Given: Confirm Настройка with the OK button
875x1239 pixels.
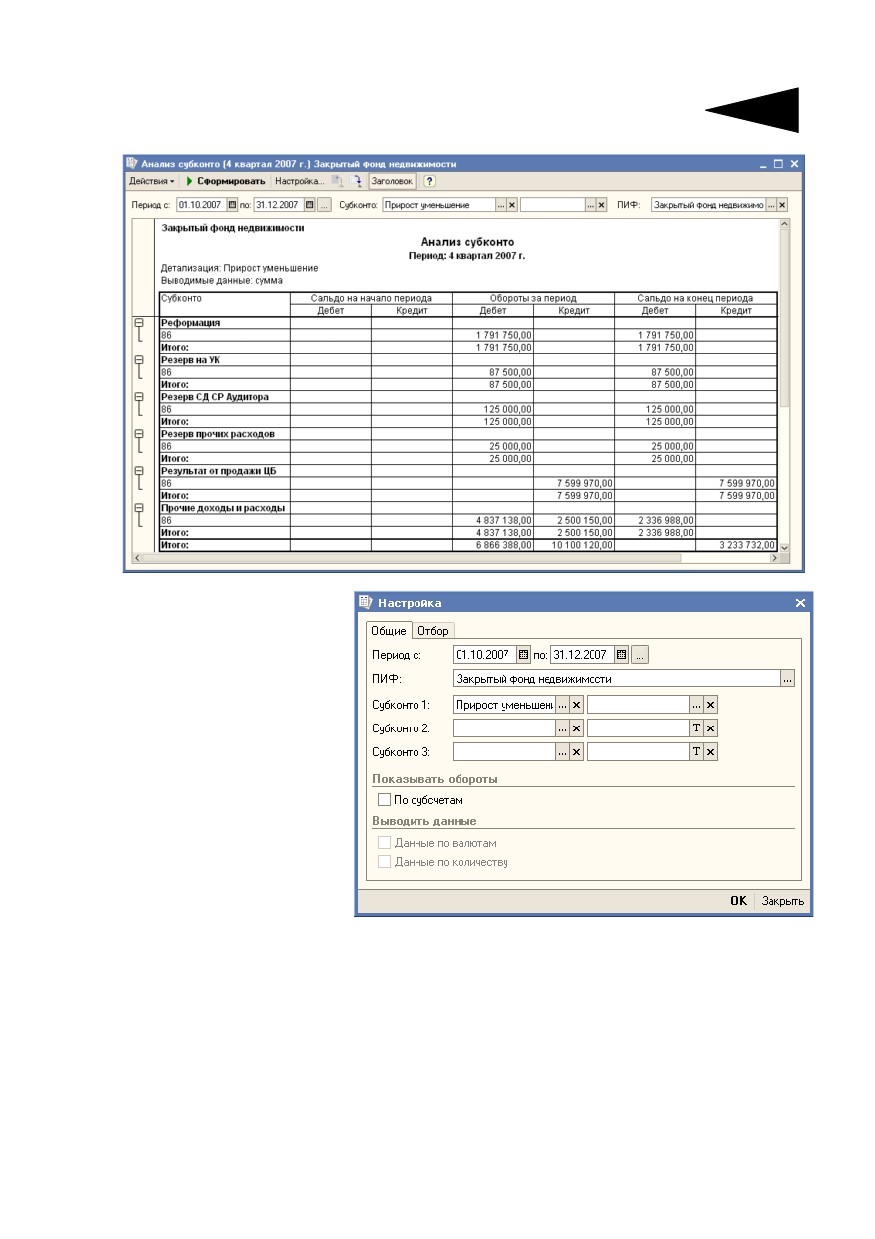Looking at the screenshot, I should click(738, 901).
